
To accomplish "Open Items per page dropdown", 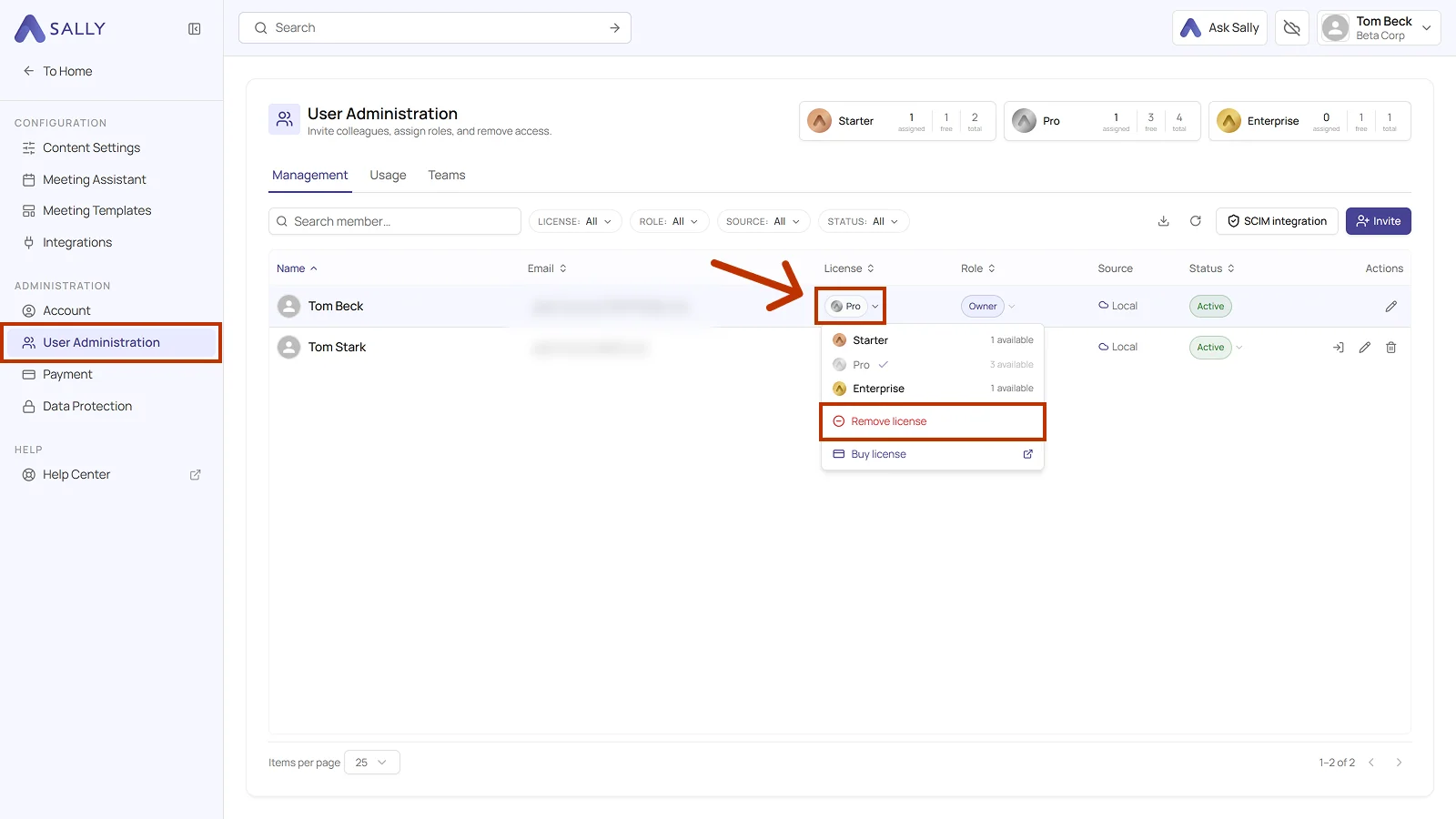I will pyautogui.click(x=372, y=763).
